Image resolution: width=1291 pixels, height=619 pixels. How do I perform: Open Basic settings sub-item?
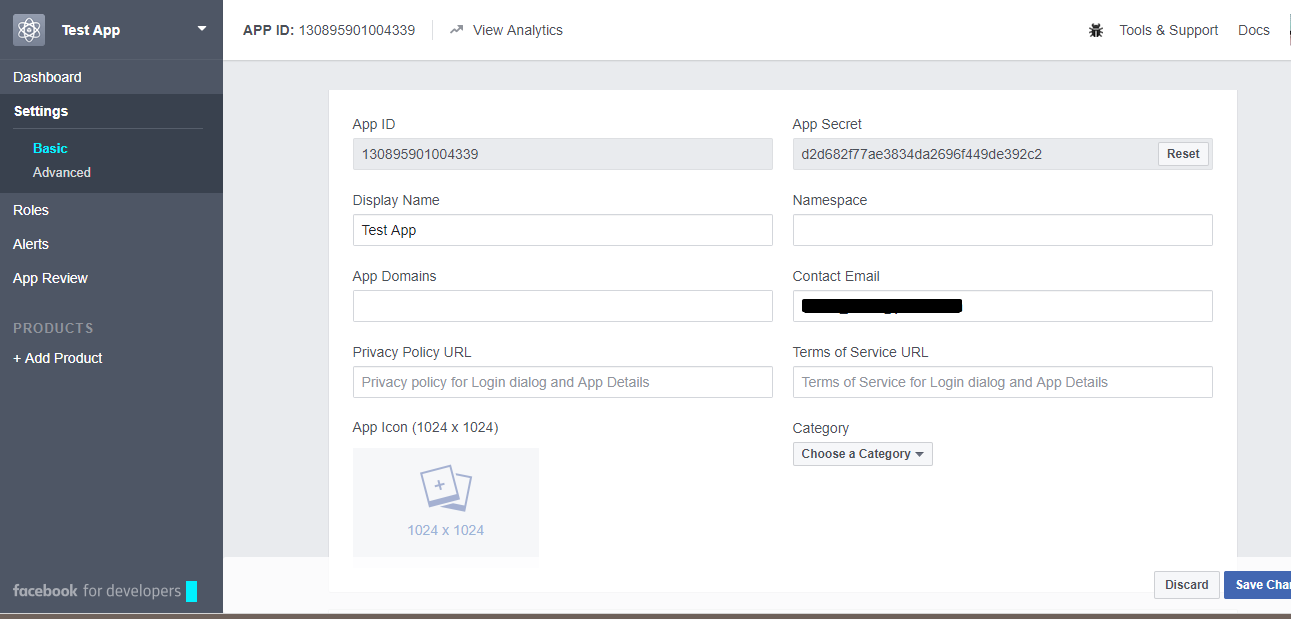point(50,148)
